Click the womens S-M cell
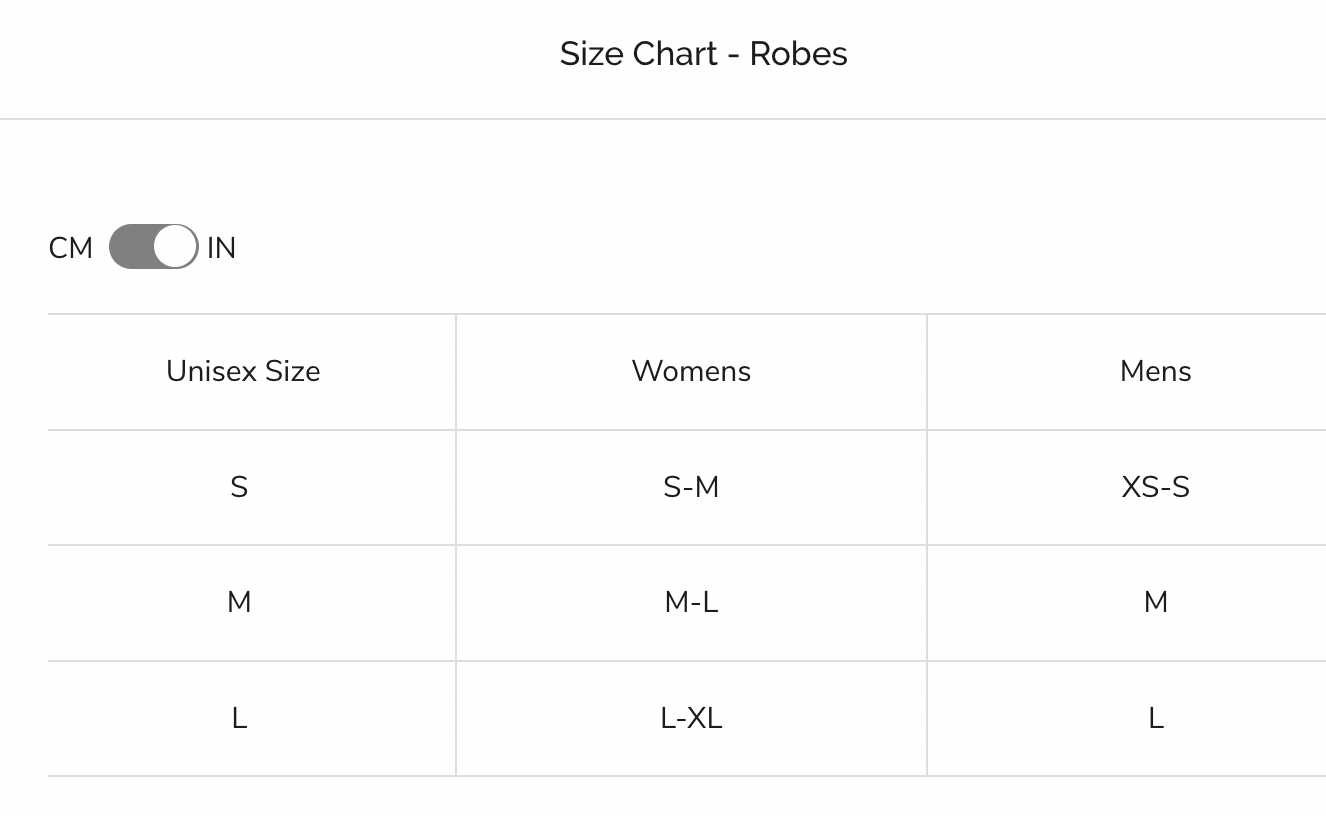Image resolution: width=1326 pixels, height=816 pixels. (691, 487)
